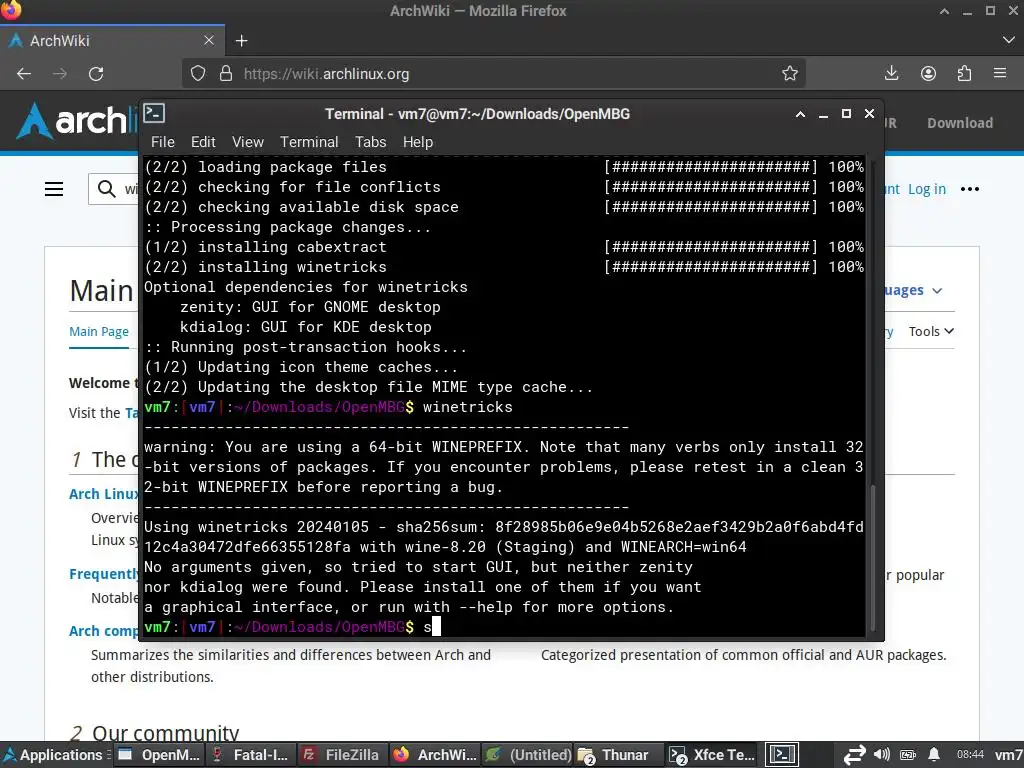Viewport: 1024px width, 768px height.
Task: Roll up the terminal window
Action: point(800,114)
